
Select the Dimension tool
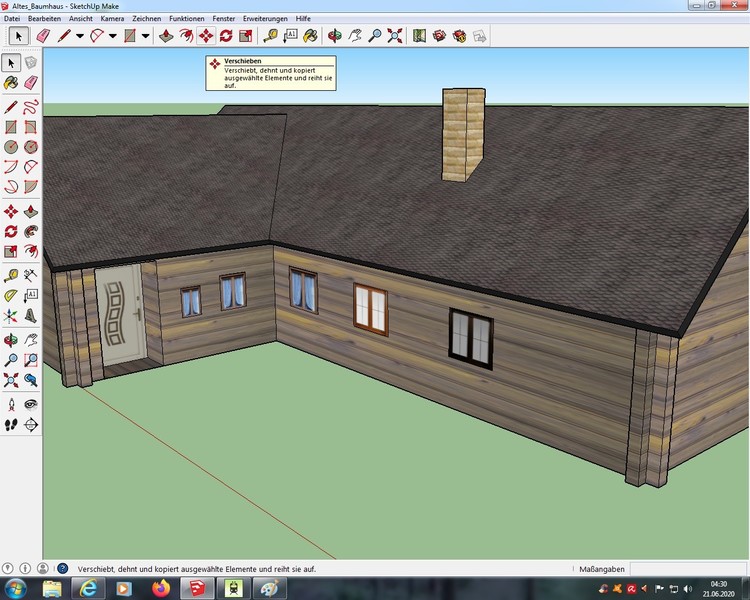[x=31, y=275]
